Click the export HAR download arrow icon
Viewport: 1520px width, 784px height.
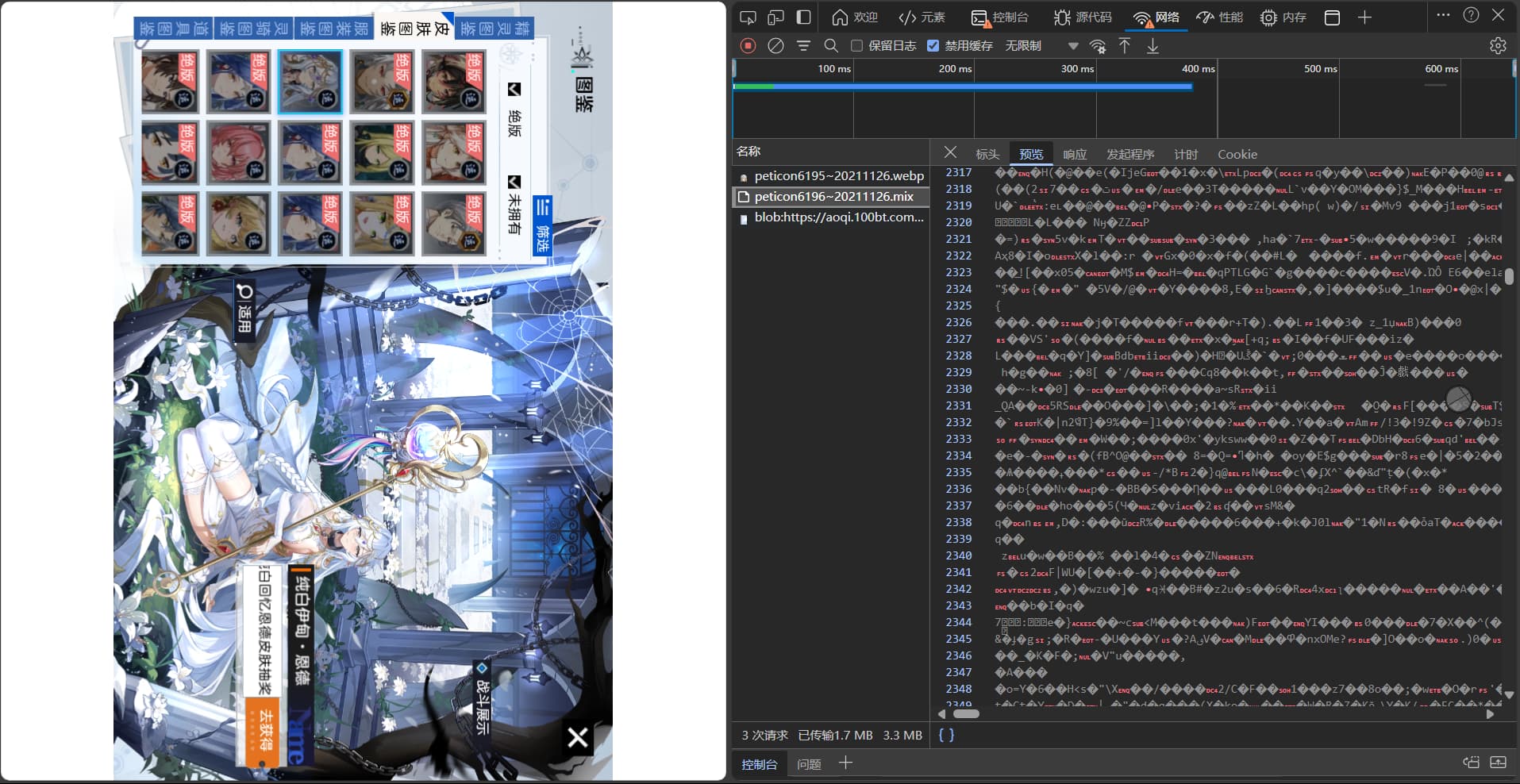1153,46
